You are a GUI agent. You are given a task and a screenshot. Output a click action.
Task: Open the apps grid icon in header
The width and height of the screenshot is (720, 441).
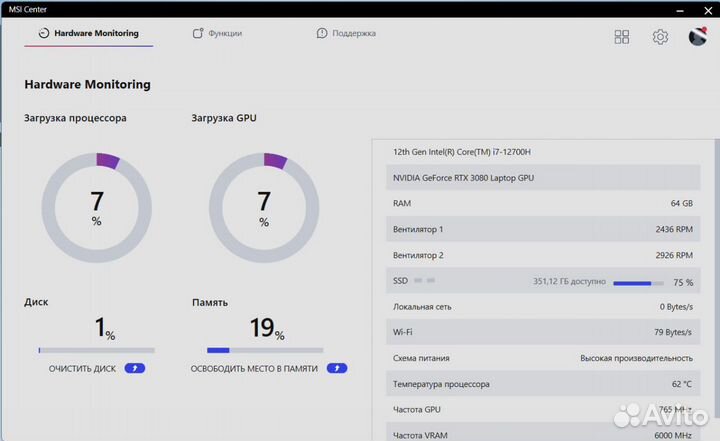pyautogui.click(x=622, y=37)
